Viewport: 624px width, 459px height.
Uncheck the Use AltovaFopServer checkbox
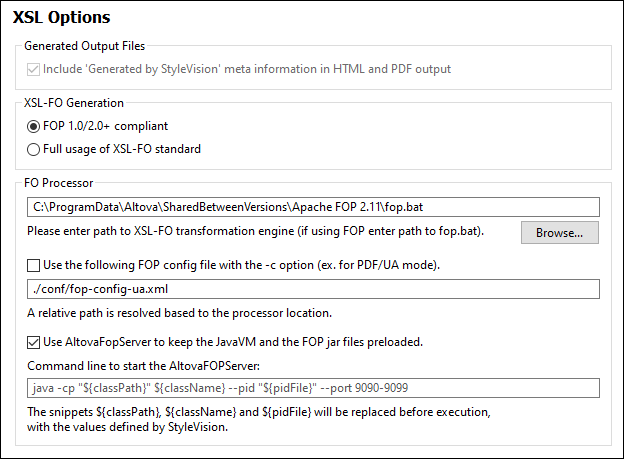click(x=34, y=342)
